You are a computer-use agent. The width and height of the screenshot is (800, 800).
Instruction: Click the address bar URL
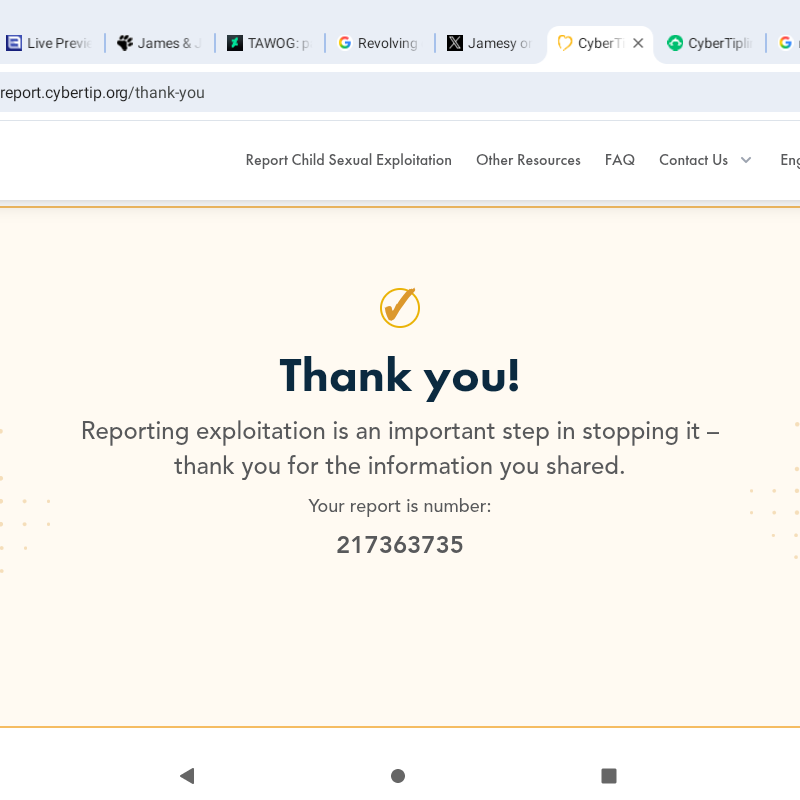coord(103,93)
